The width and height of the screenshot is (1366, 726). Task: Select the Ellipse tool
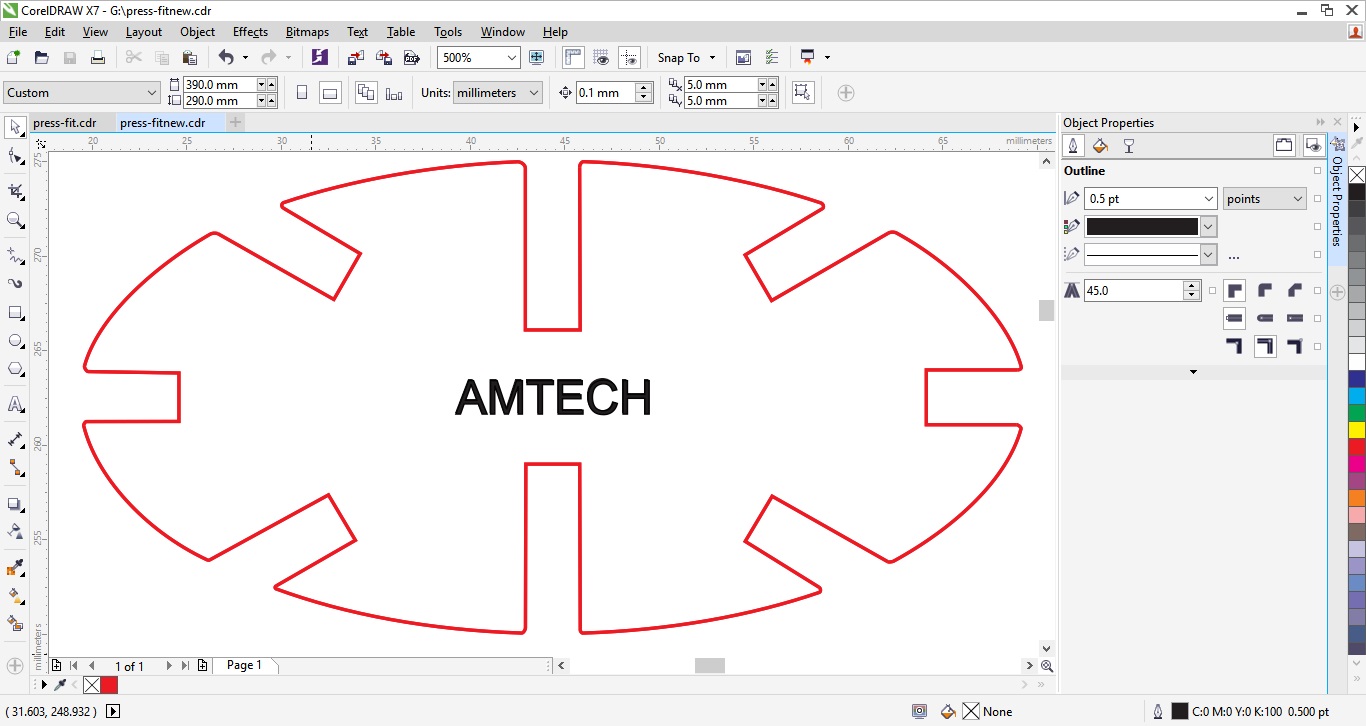(x=15, y=341)
